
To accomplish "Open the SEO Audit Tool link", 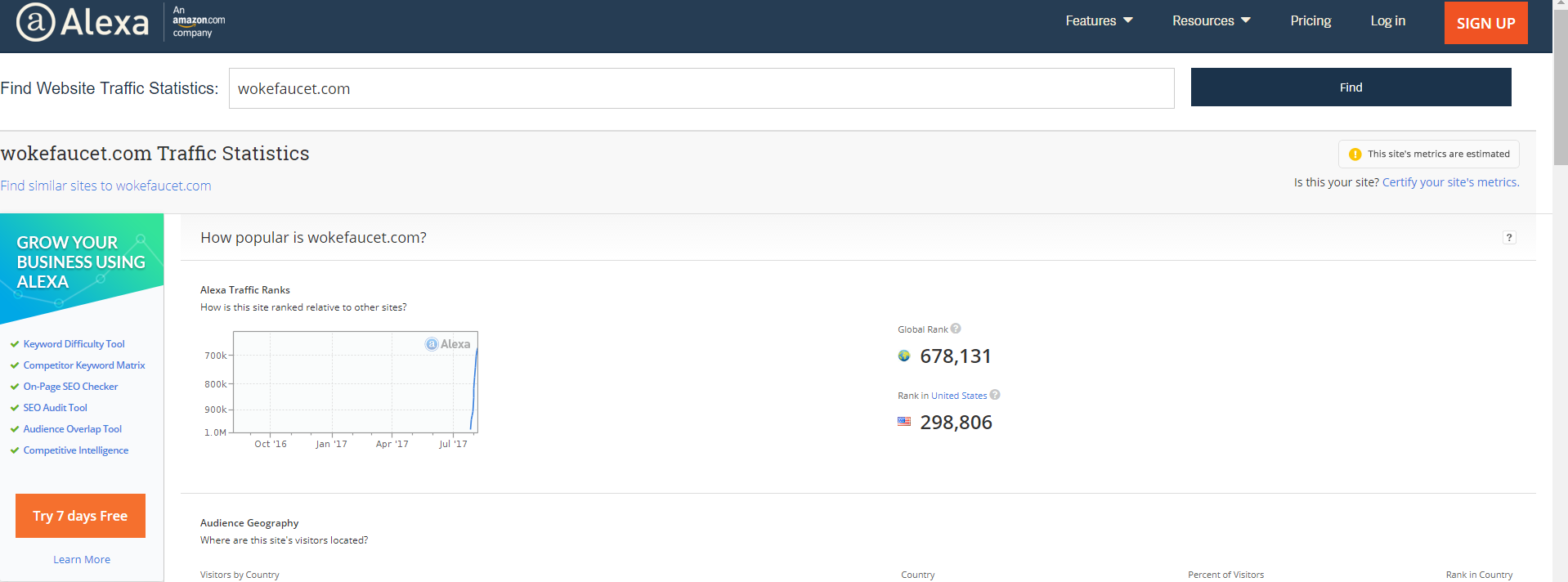I will 55,408.
